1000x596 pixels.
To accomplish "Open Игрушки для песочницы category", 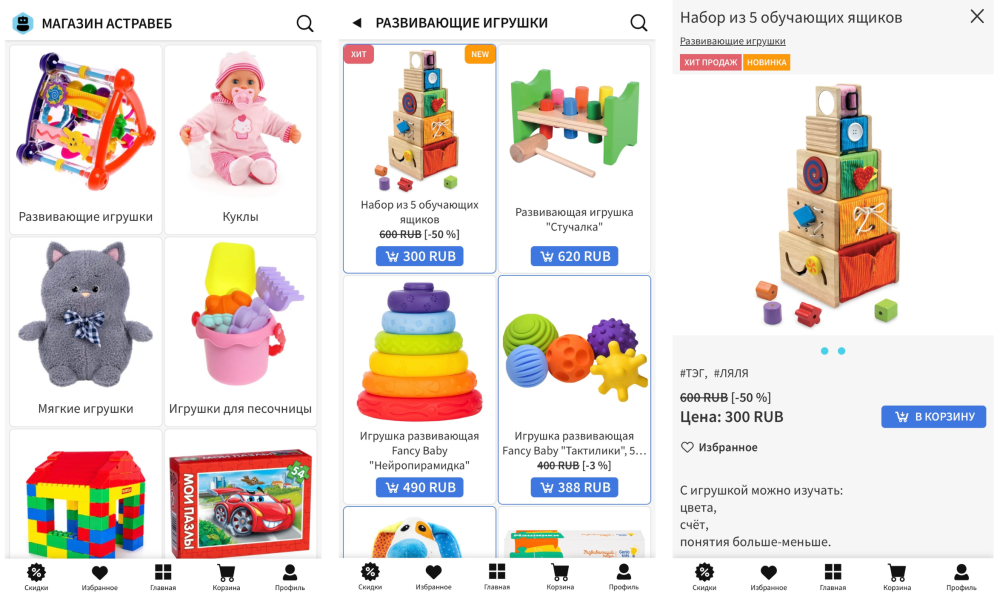I will click(x=240, y=331).
